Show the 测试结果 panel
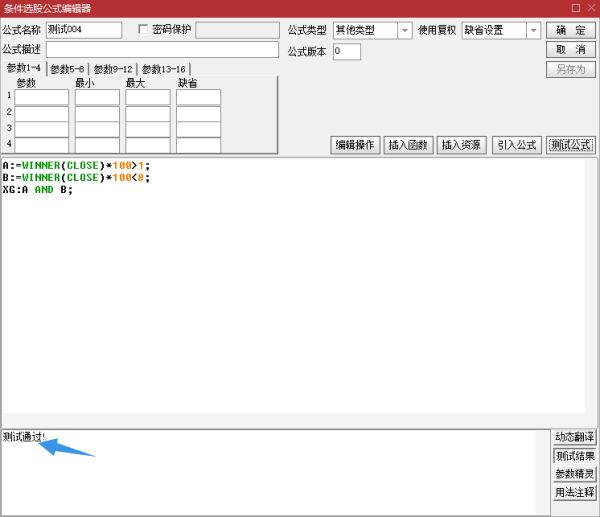The height and width of the screenshot is (517, 600). pos(575,456)
